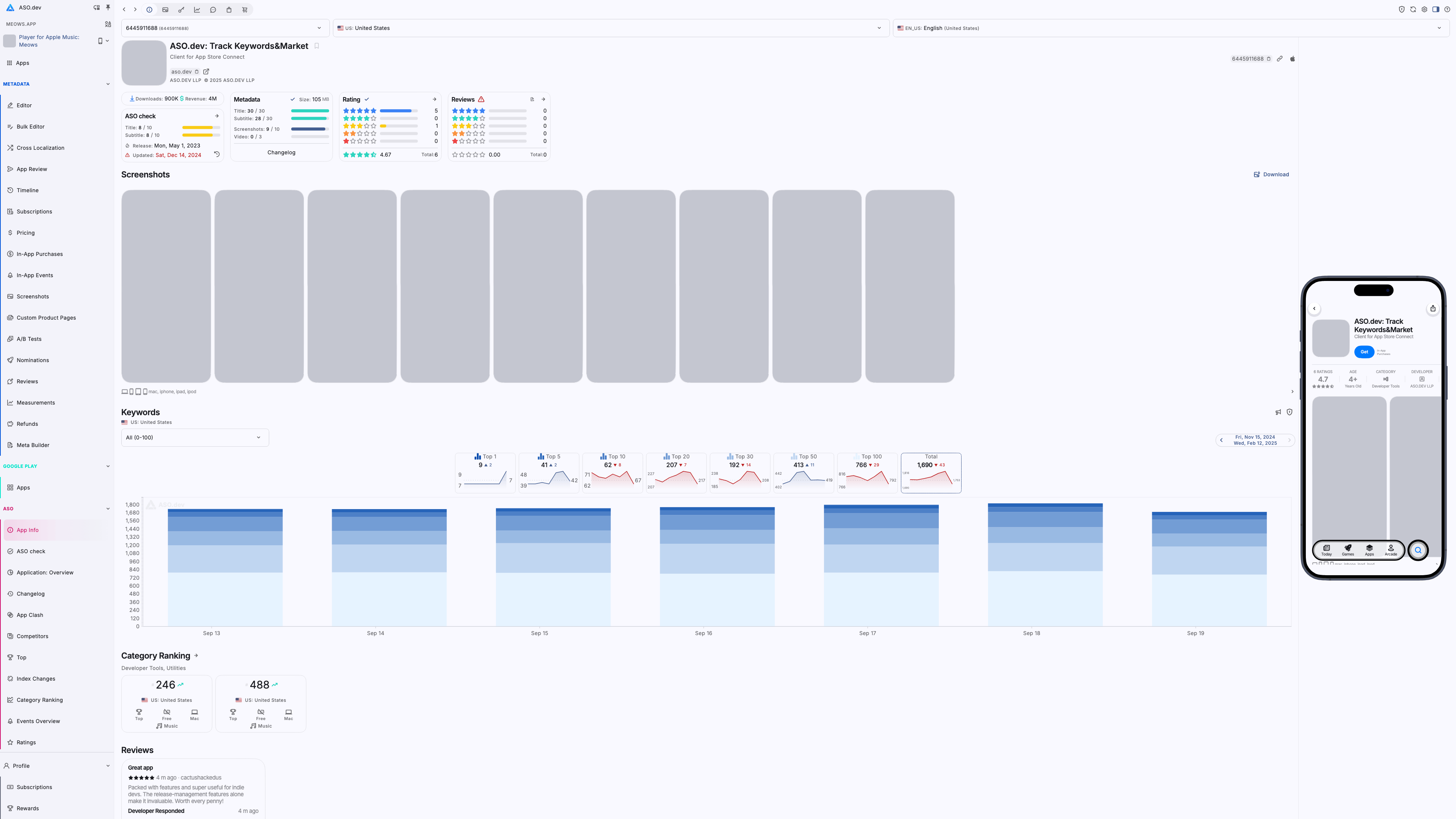Viewport: 1456px width, 819px height.
Task: Click the shield icon in Keywords section
Action: click(1289, 412)
